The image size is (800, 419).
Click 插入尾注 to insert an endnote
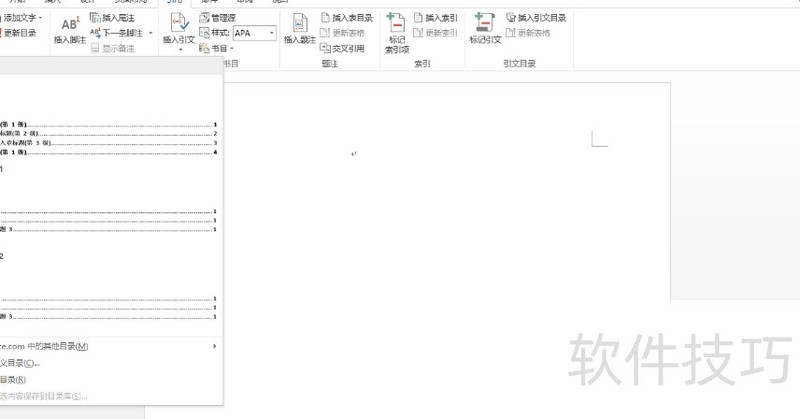(112, 18)
